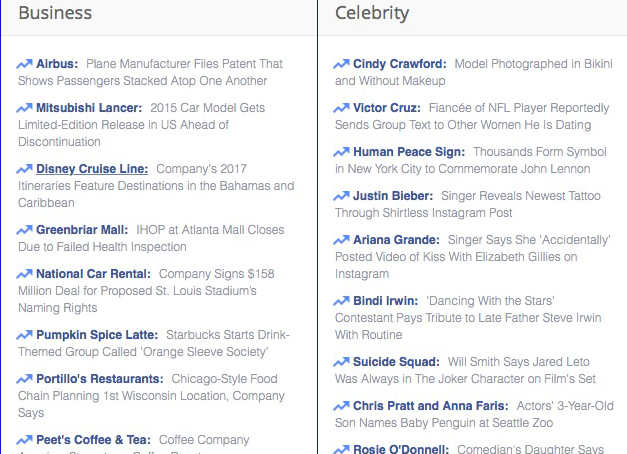
Task: Open the Disney Cruise Line topic link
Action: (92, 169)
